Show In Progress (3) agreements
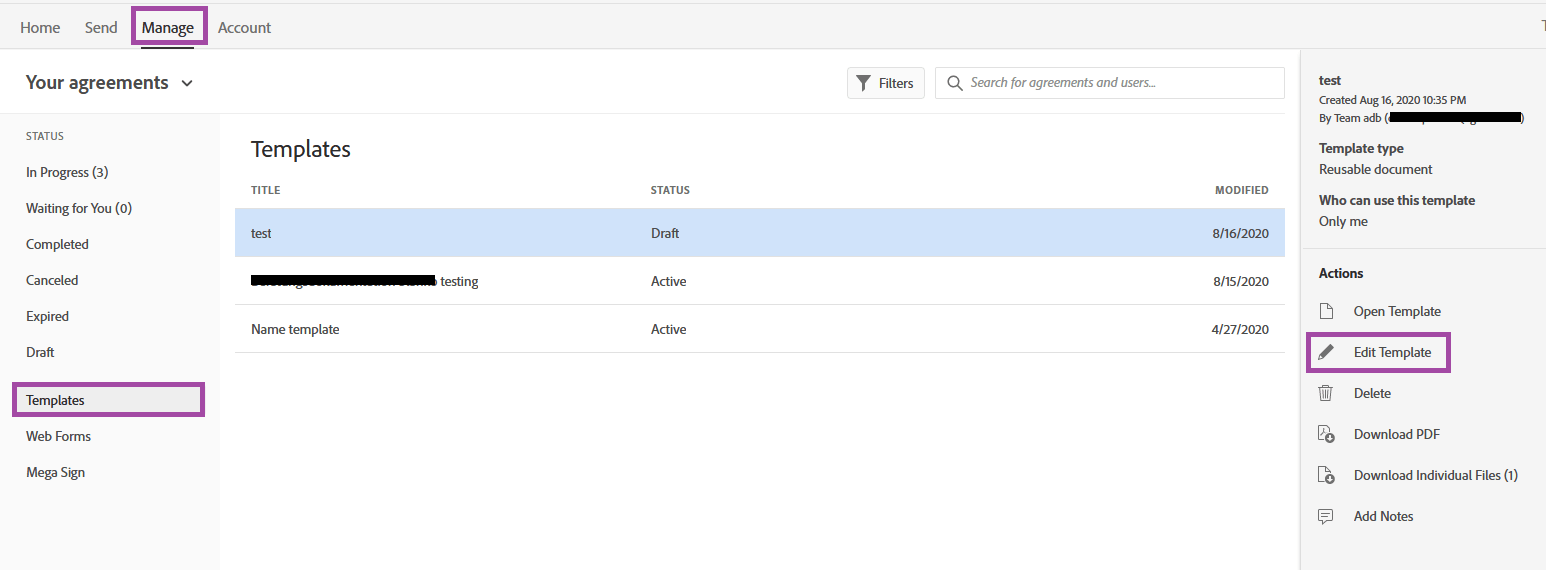This screenshot has height=570, width=1546. pyautogui.click(x=67, y=172)
